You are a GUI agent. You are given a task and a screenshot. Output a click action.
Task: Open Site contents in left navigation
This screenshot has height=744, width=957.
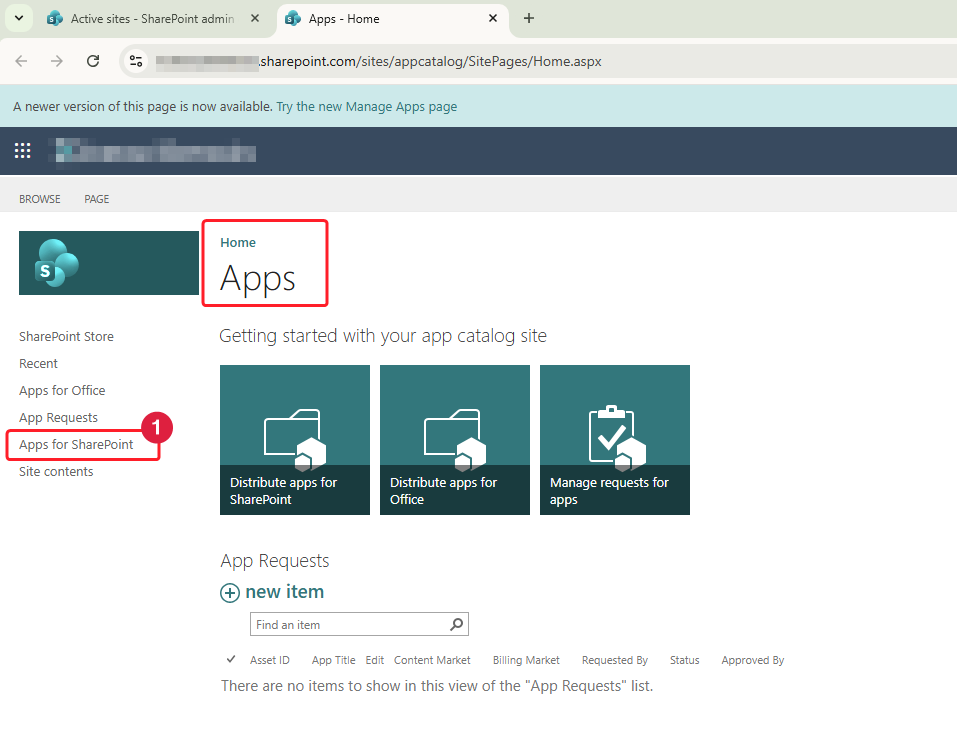[56, 471]
